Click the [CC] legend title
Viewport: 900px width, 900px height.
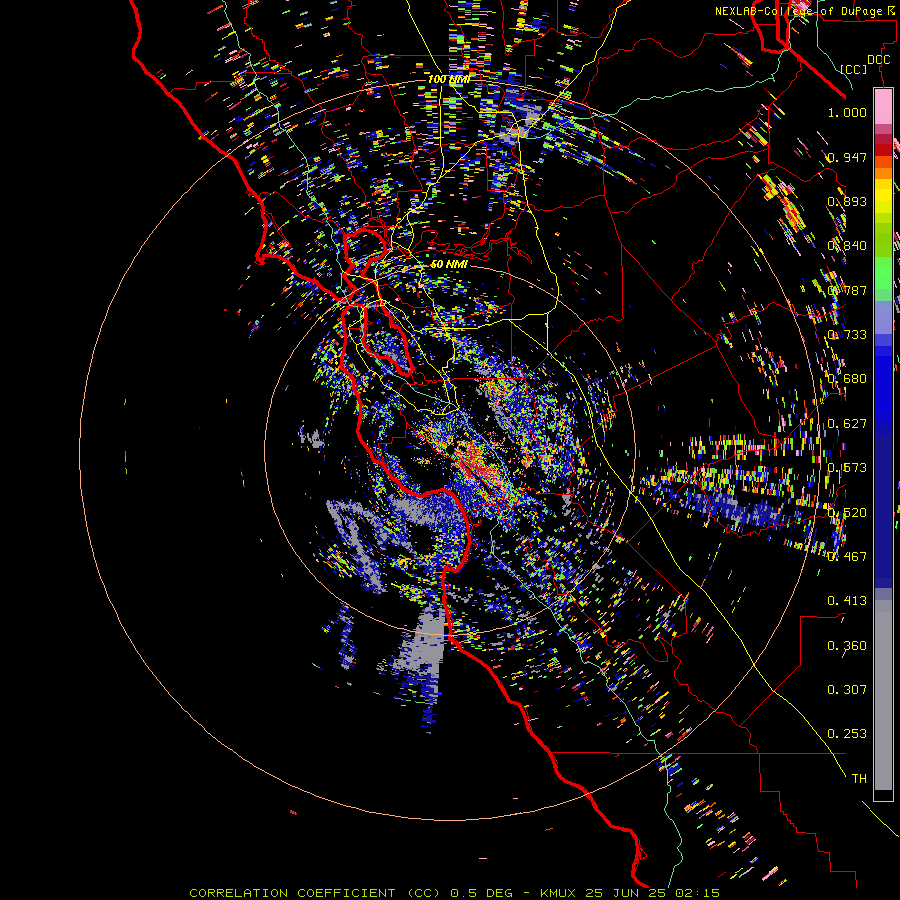(x=854, y=69)
